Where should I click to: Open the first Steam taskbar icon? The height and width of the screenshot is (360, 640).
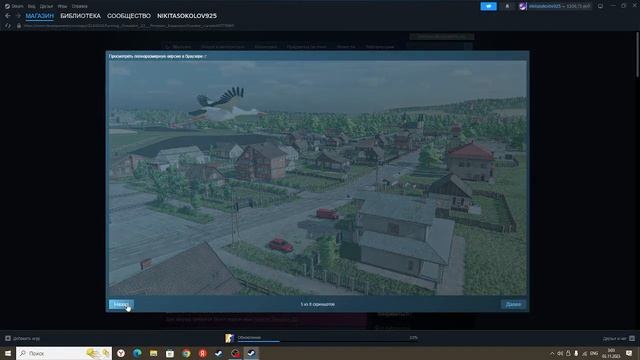click(219, 353)
